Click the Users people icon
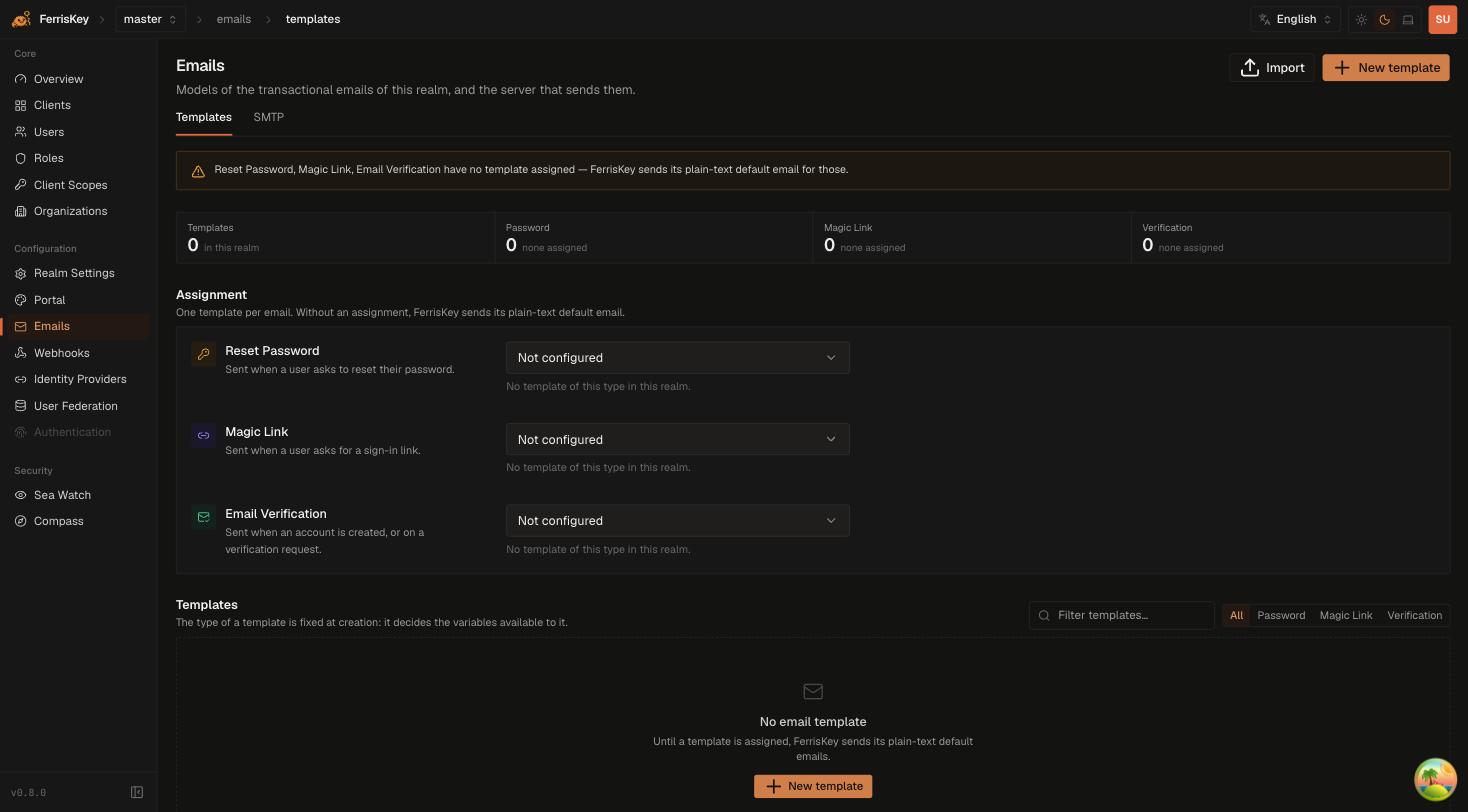The width and height of the screenshot is (1468, 812). pos(21,132)
